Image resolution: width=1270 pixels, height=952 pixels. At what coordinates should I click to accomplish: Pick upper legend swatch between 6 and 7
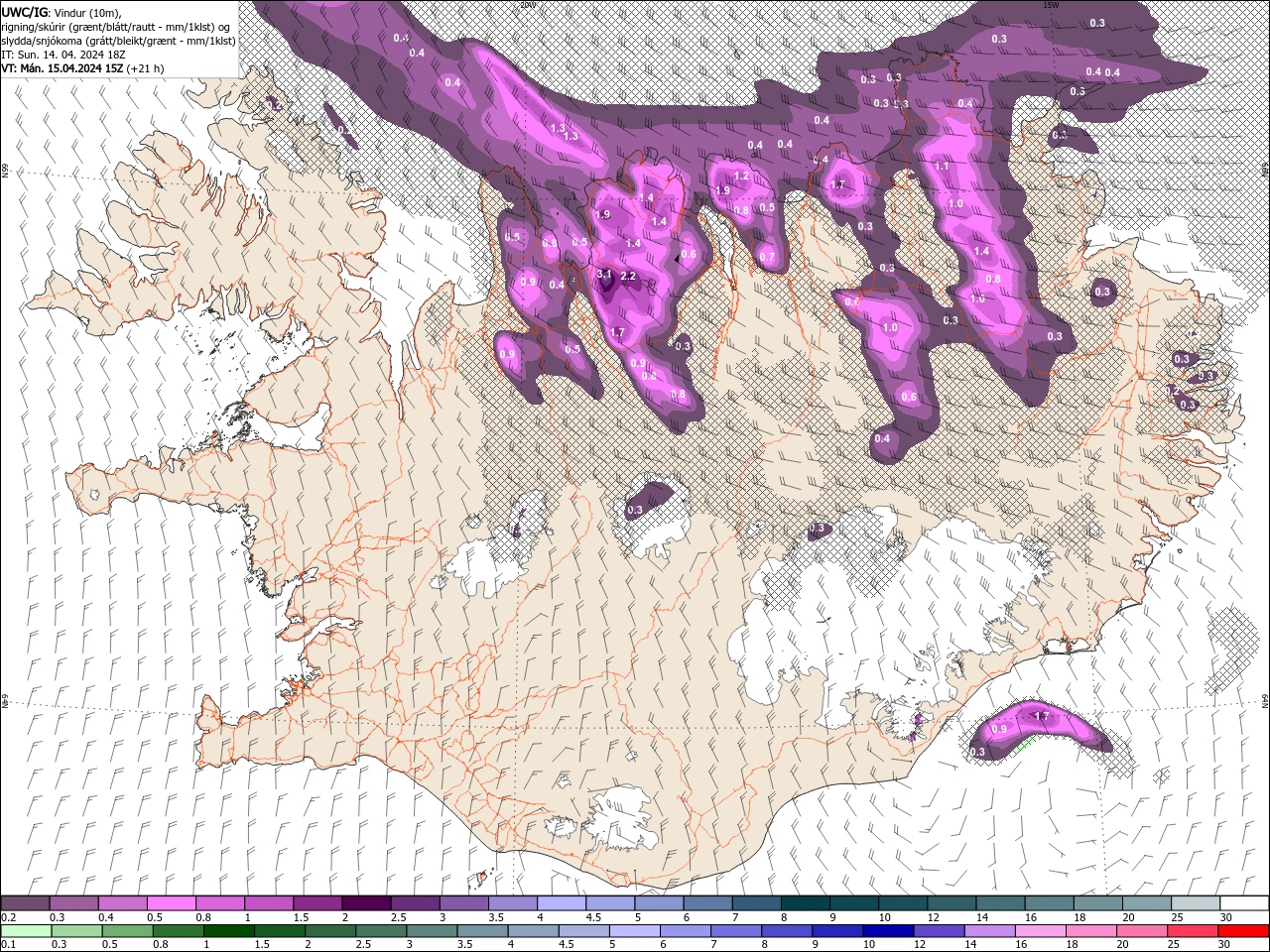coord(707,902)
